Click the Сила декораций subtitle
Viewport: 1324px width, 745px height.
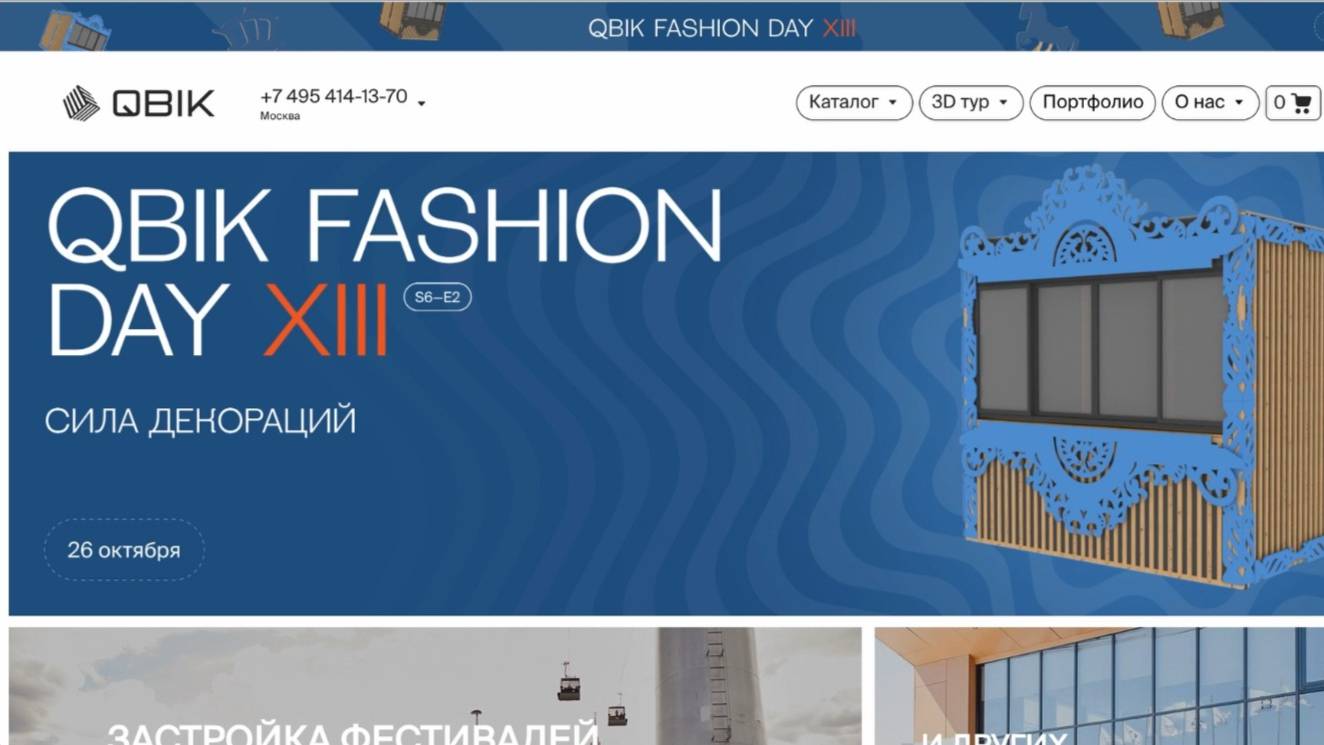pyautogui.click(x=200, y=421)
